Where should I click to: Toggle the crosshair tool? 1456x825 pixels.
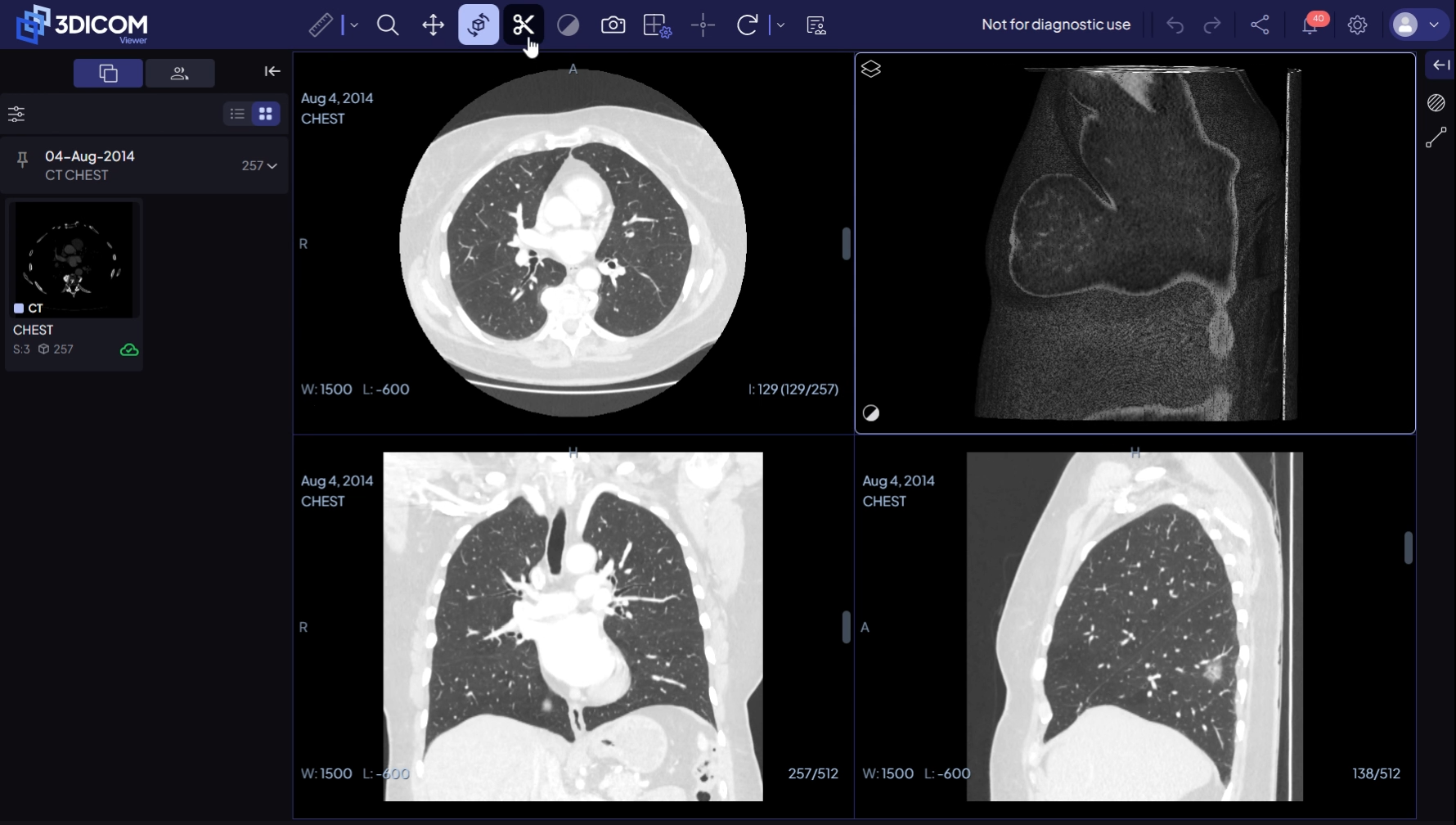(x=703, y=25)
